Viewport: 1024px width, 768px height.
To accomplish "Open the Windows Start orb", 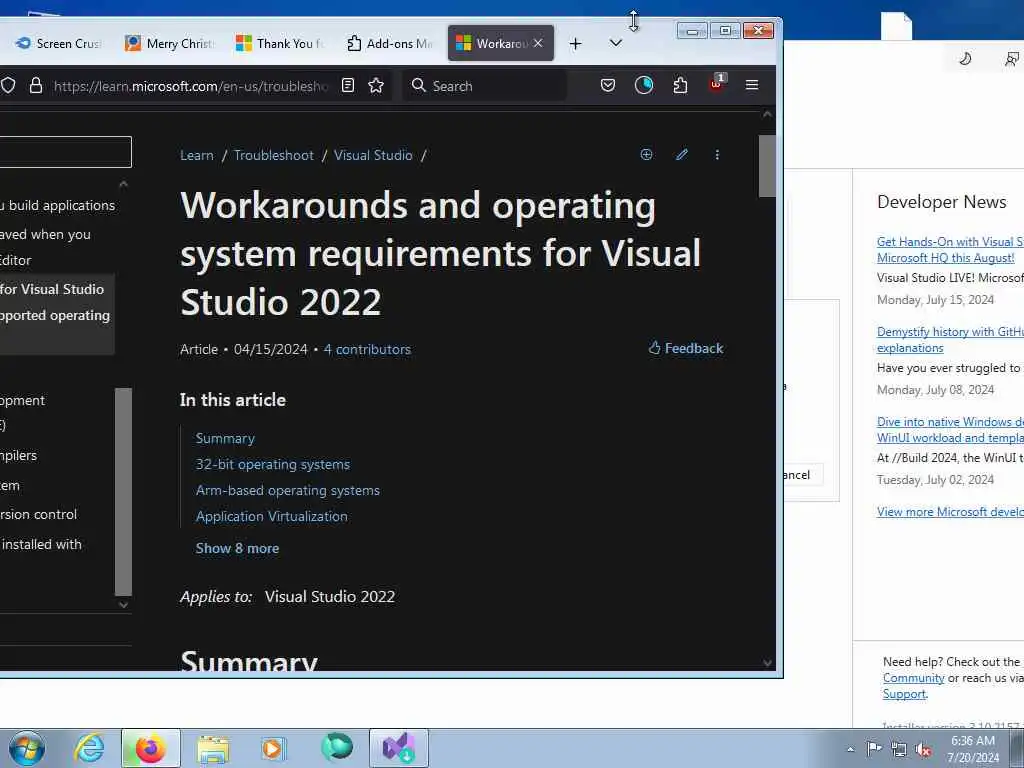I will point(27,748).
